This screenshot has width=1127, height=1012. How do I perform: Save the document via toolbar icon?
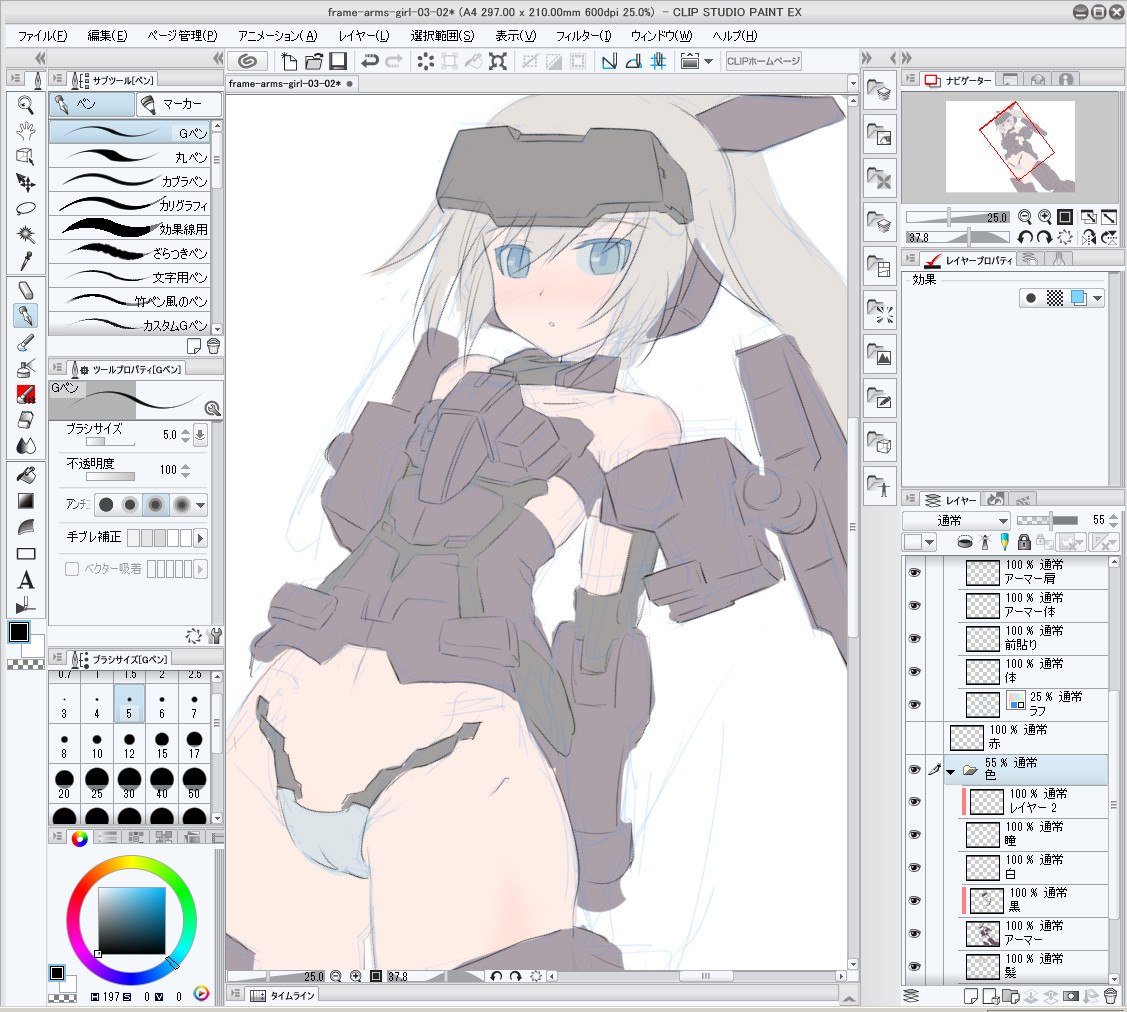pyautogui.click(x=338, y=61)
